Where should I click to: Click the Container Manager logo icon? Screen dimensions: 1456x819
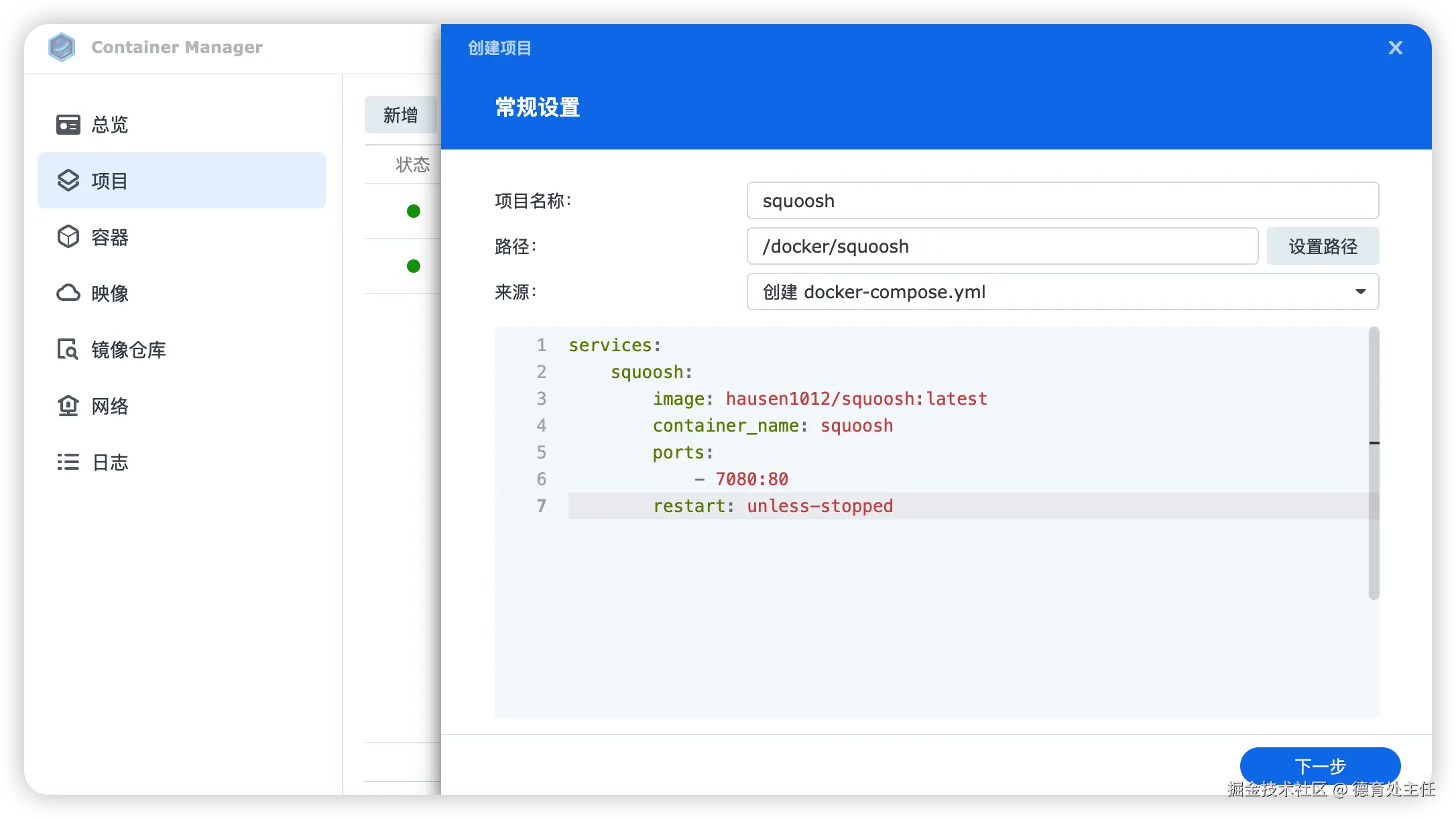point(62,47)
